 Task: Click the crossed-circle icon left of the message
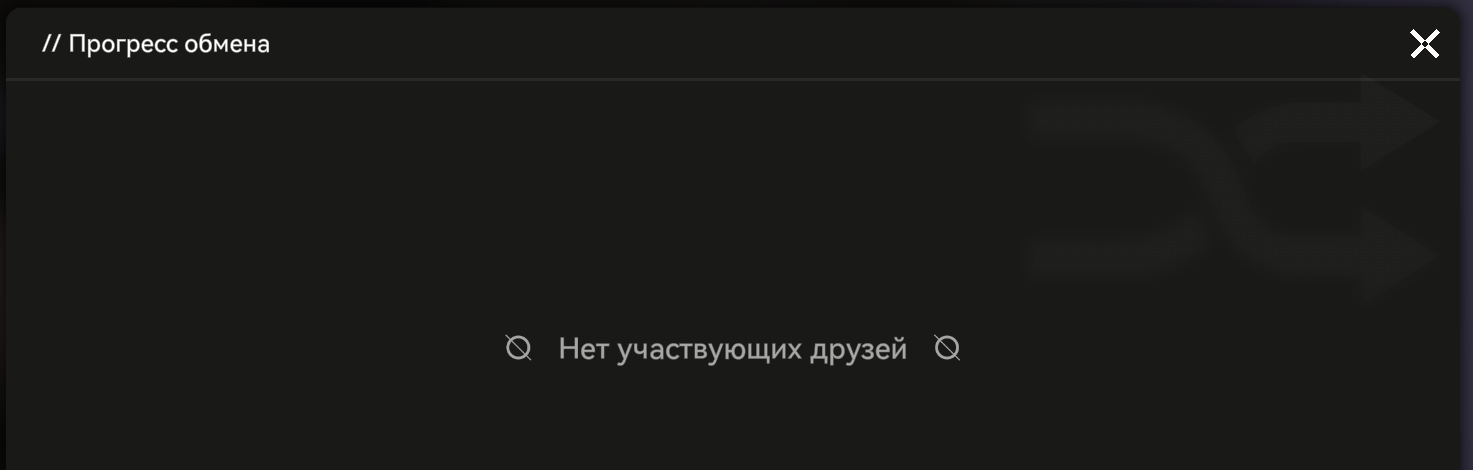(x=518, y=348)
